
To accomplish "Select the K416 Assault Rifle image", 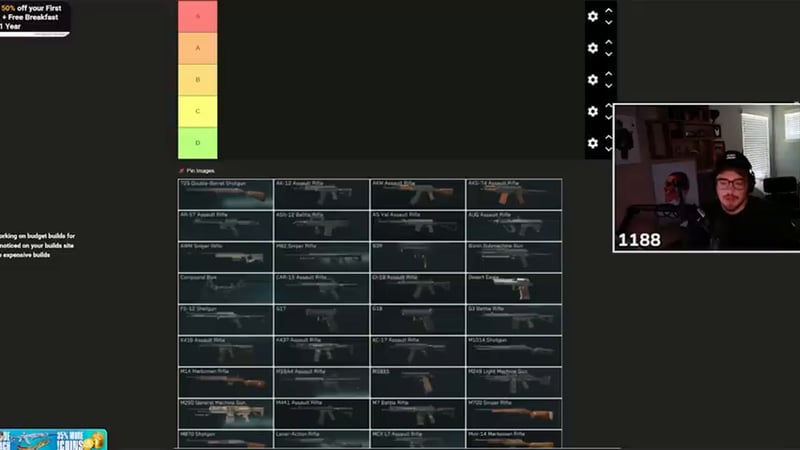I will (226, 351).
